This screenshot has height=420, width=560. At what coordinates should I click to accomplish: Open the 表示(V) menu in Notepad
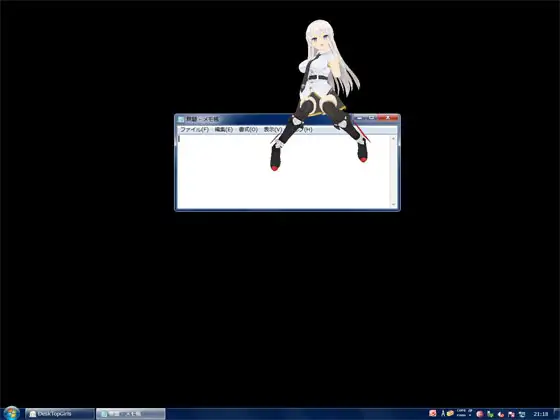[x=272, y=129]
